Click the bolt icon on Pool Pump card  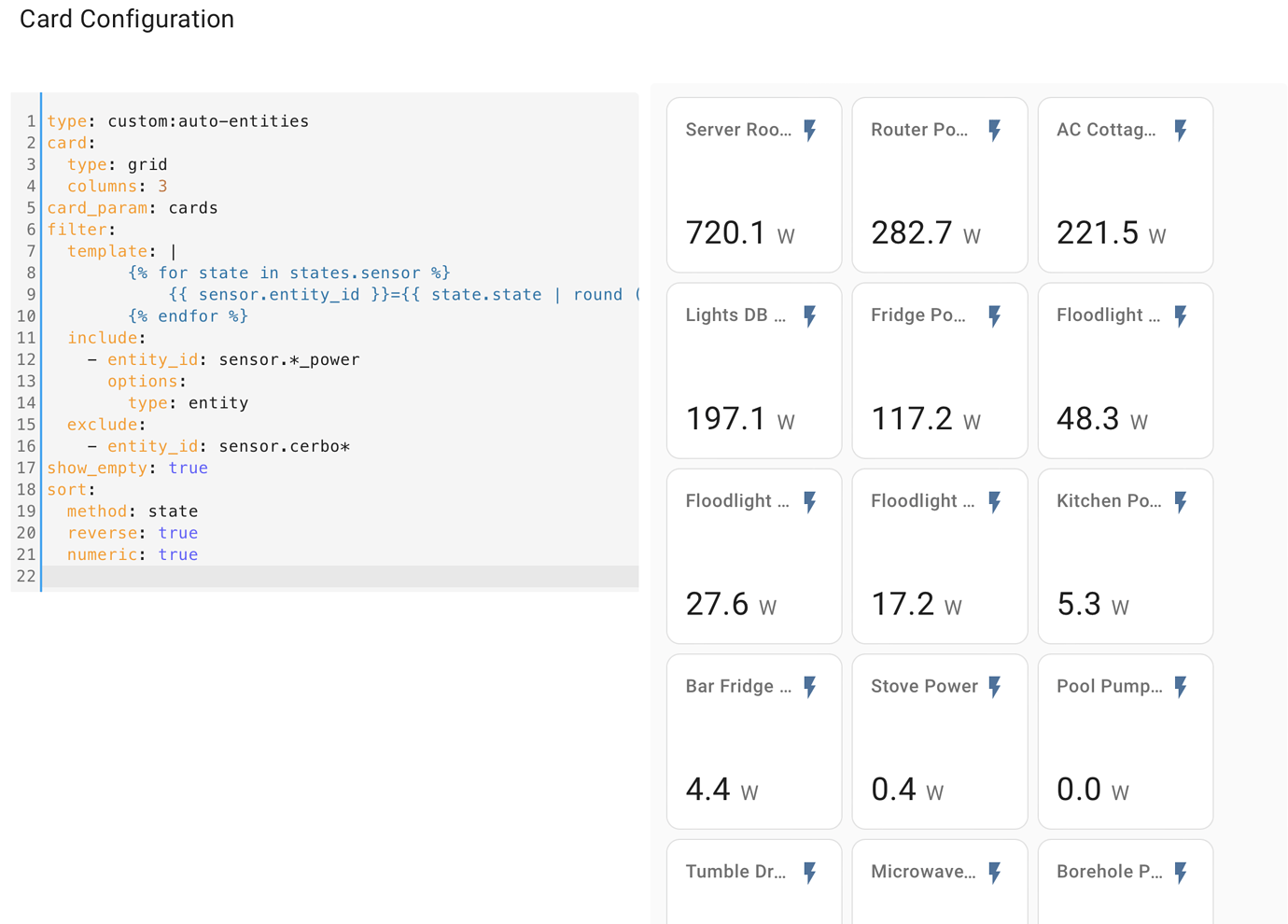(x=1180, y=686)
